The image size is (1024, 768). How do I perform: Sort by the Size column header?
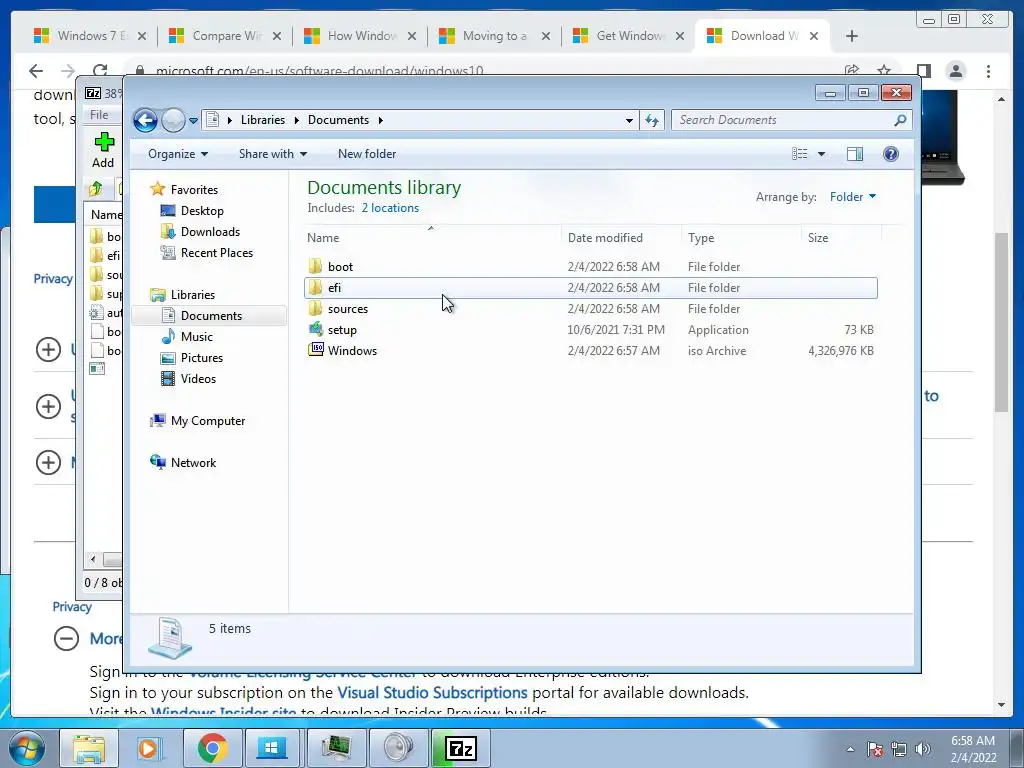(841, 238)
